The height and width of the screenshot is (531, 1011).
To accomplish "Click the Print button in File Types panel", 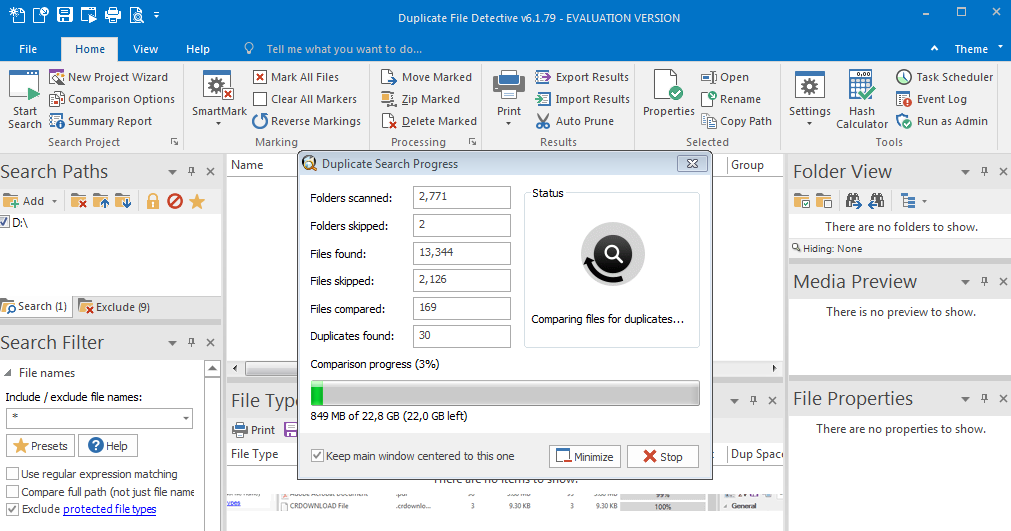I will [x=253, y=430].
